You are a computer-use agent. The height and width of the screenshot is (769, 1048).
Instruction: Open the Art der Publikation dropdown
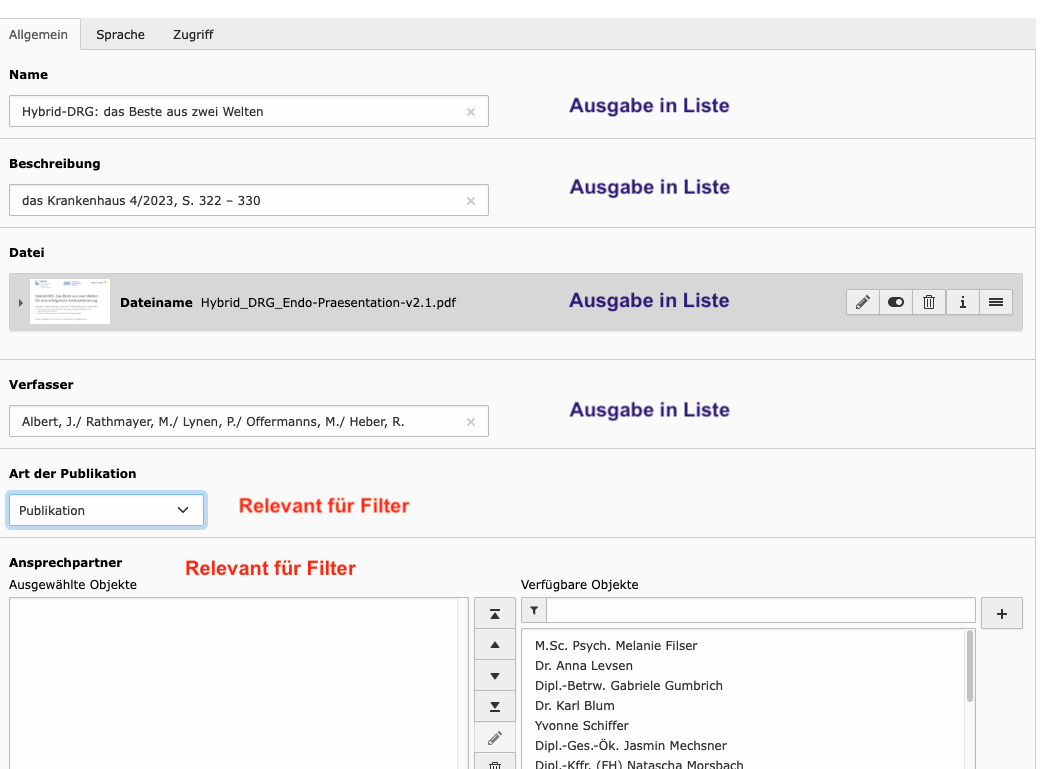click(x=106, y=510)
